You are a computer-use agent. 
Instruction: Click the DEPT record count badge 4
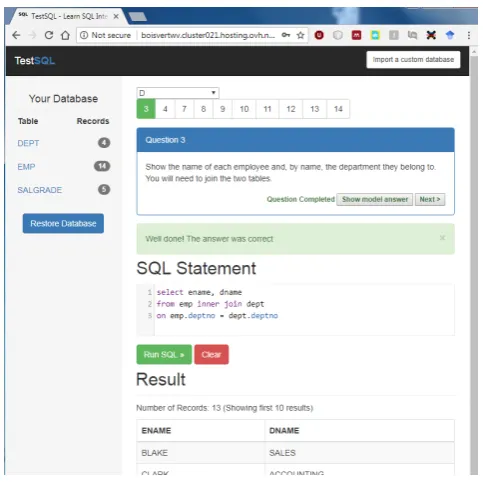click(x=104, y=143)
